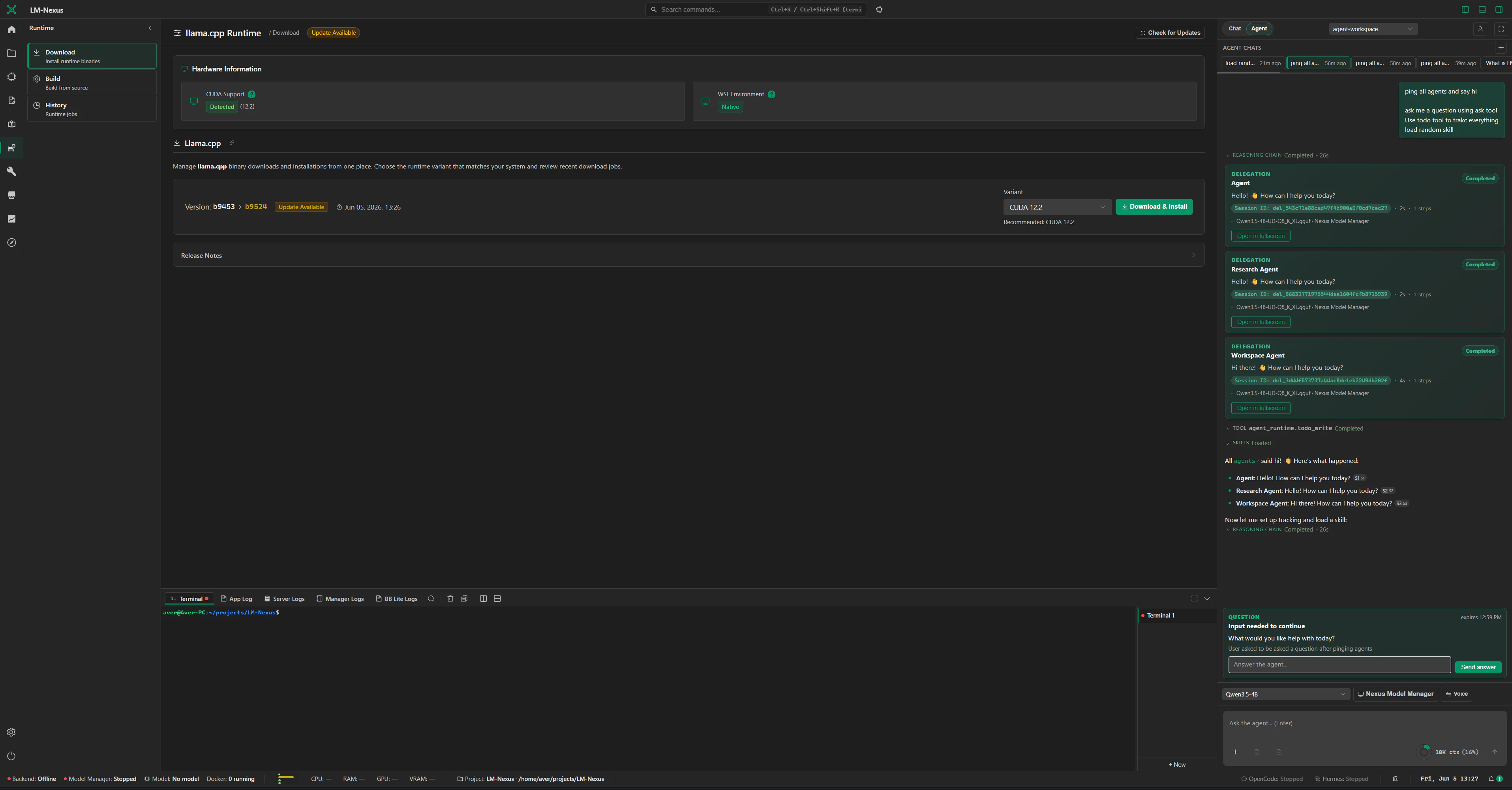1512x790 pixels.
Task: Switch to Chat mode toggle
Action: (1235, 29)
